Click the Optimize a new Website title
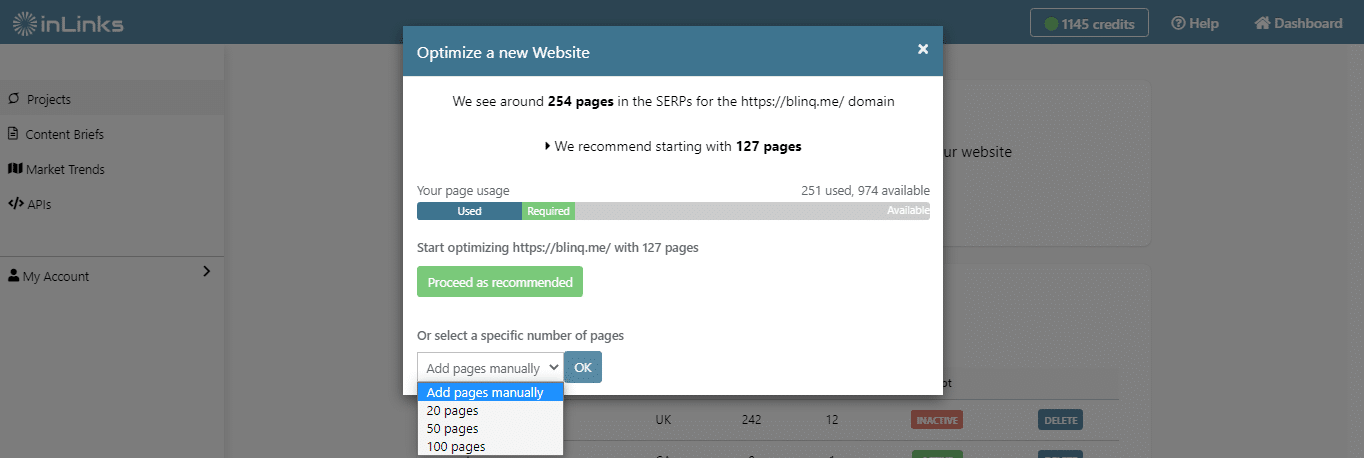The width and height of the screenshot is (1364, 458). click(503, 52)
